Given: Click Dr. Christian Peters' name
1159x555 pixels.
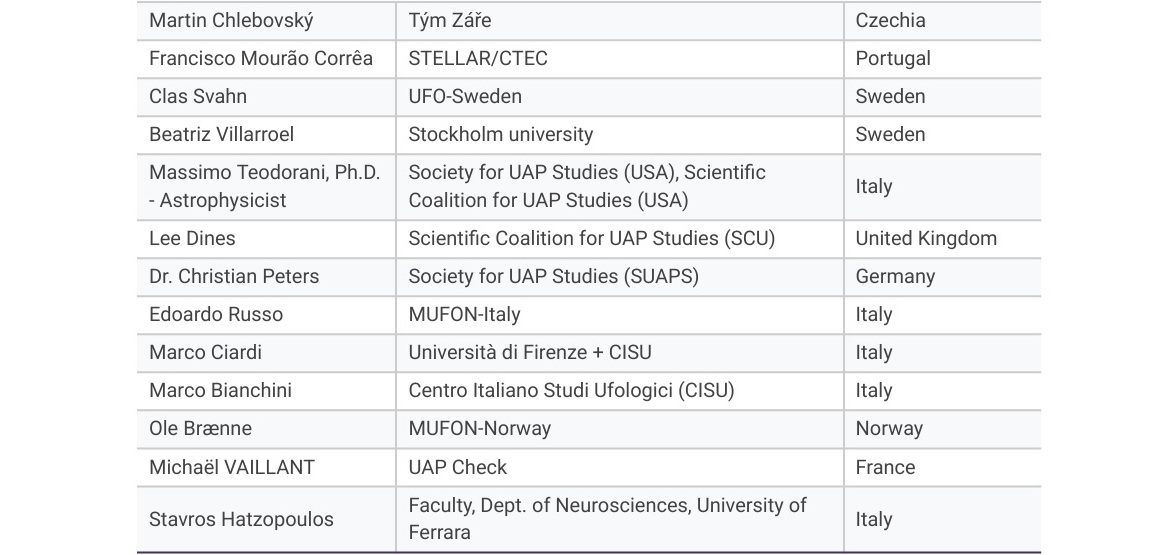Looking at the screenshot, I should (x=234, y=276).
